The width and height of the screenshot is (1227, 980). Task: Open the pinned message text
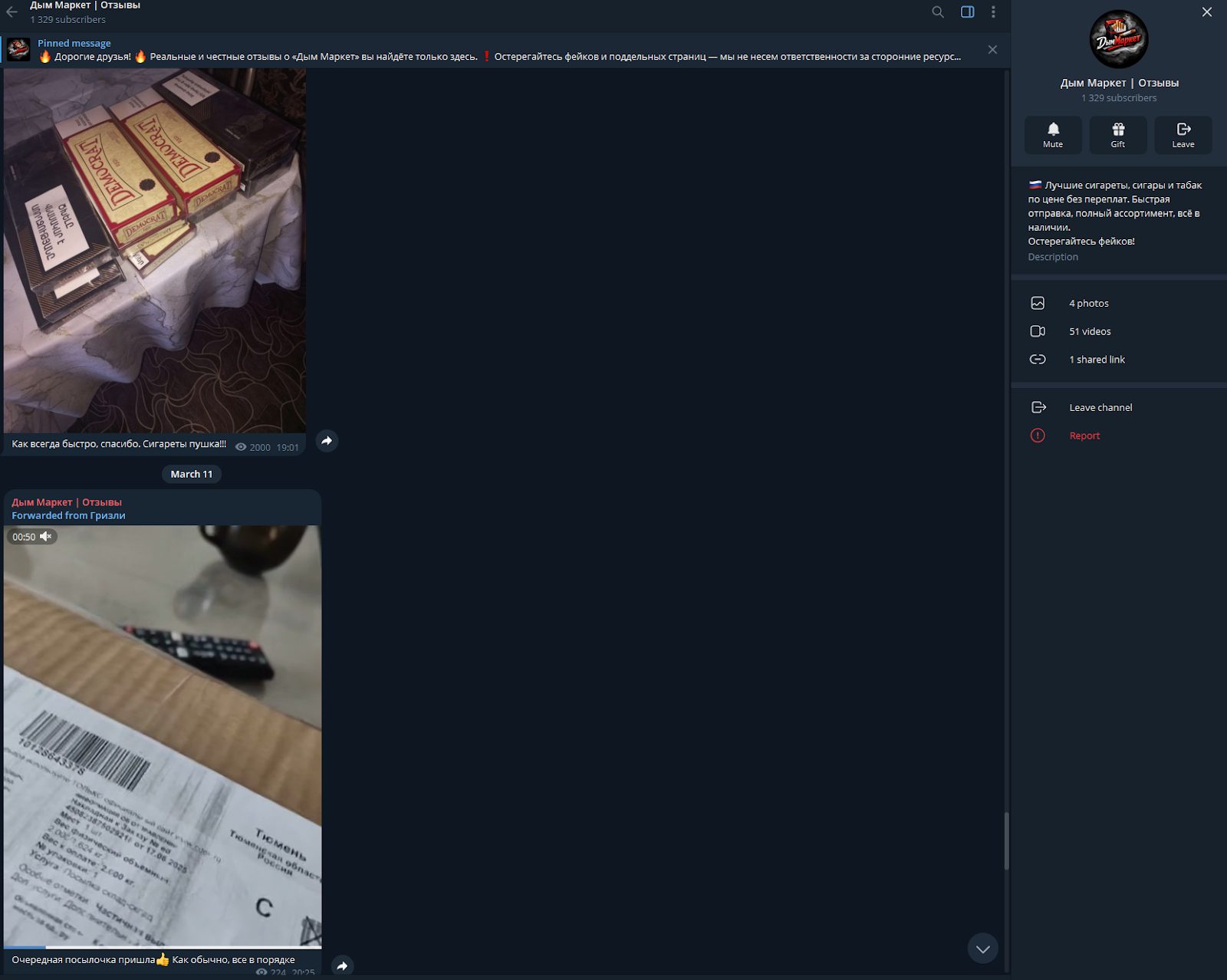pyautogui.click(x=498, y=56)
